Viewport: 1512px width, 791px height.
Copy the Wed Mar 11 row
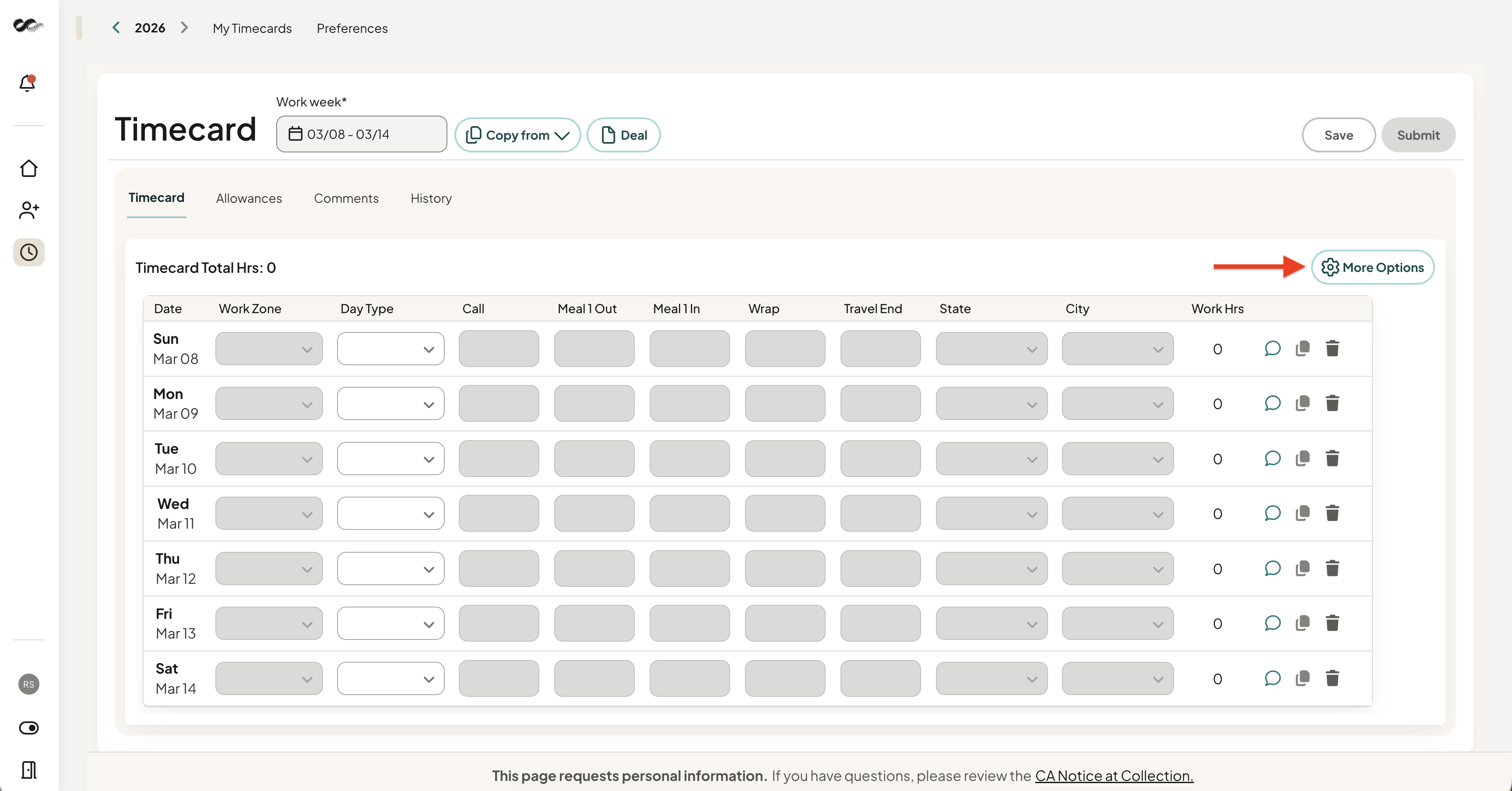pyautogui.click(x=1302, y=513)
